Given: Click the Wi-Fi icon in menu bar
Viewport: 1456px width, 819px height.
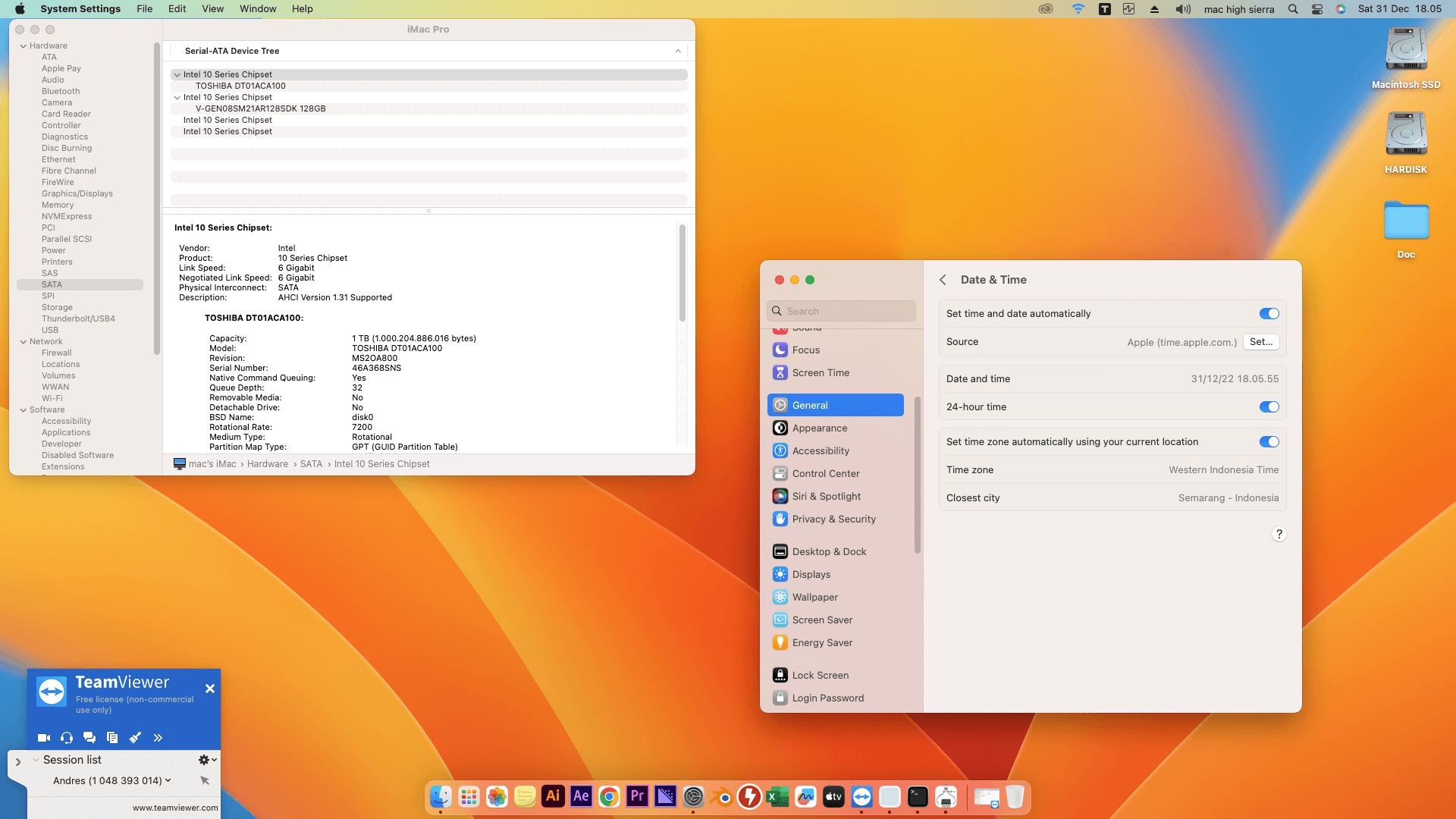Looking at the screenshot, I should 1078,9.
